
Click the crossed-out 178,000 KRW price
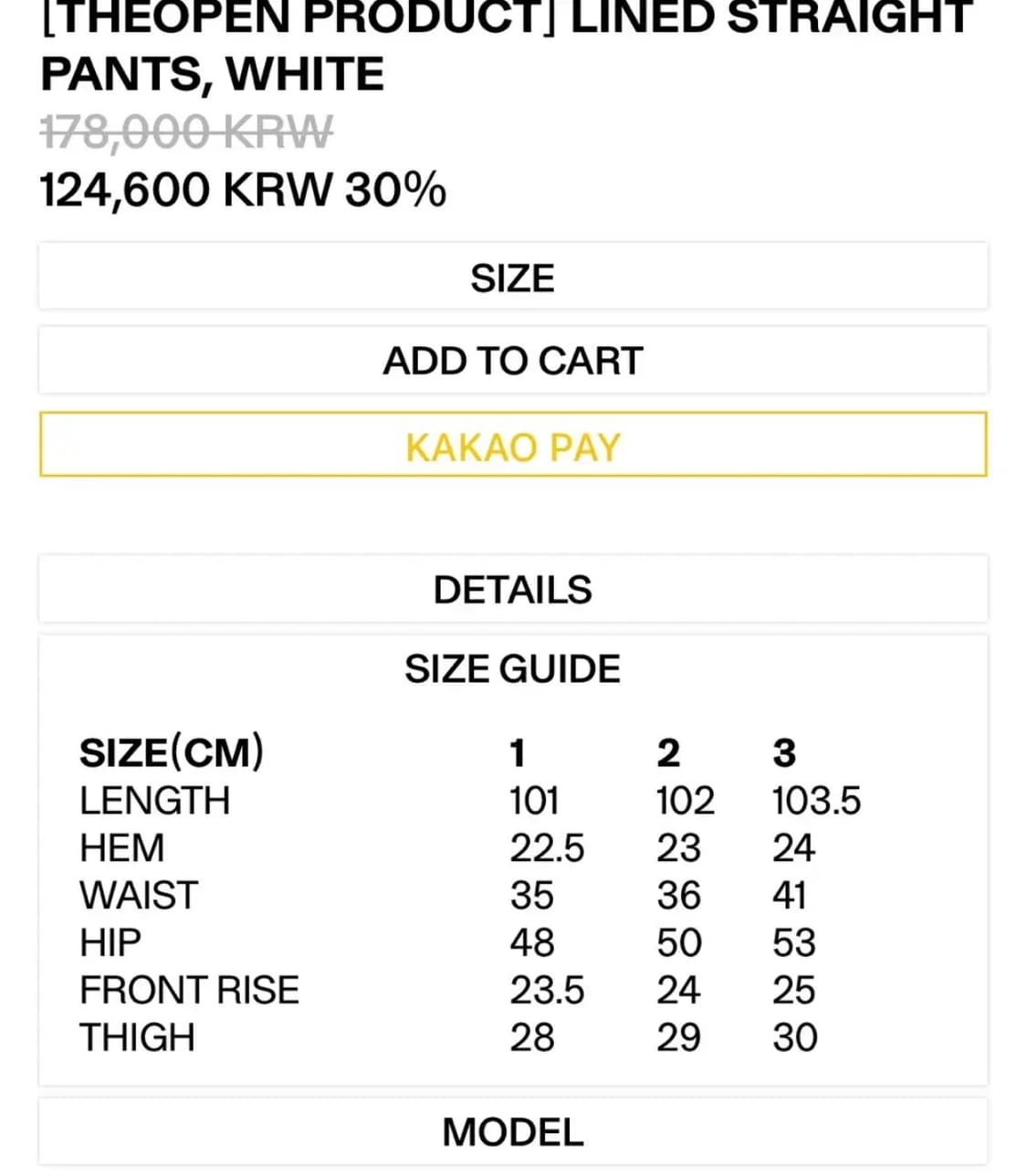[x=187, y=132]
